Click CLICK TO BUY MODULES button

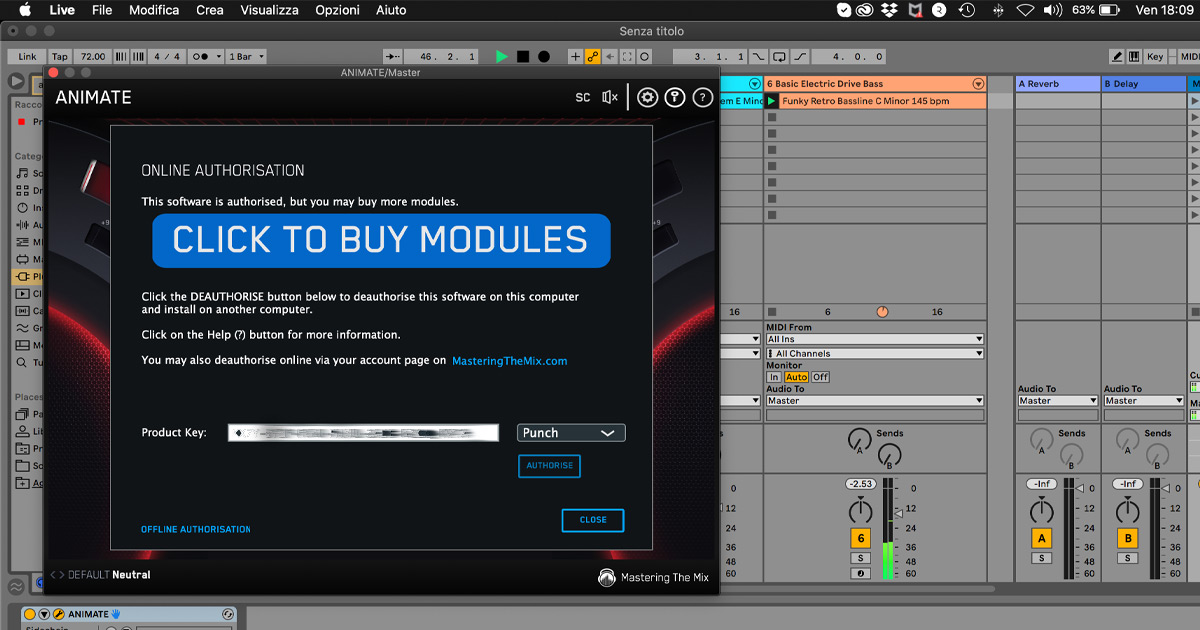point(381,241)
